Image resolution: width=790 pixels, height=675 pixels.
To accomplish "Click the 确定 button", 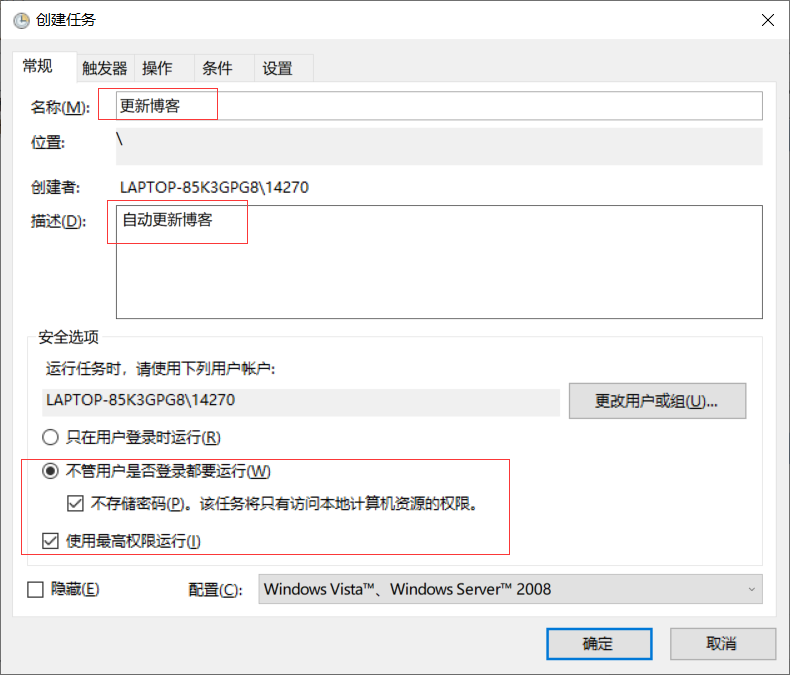I will (599, 643).
